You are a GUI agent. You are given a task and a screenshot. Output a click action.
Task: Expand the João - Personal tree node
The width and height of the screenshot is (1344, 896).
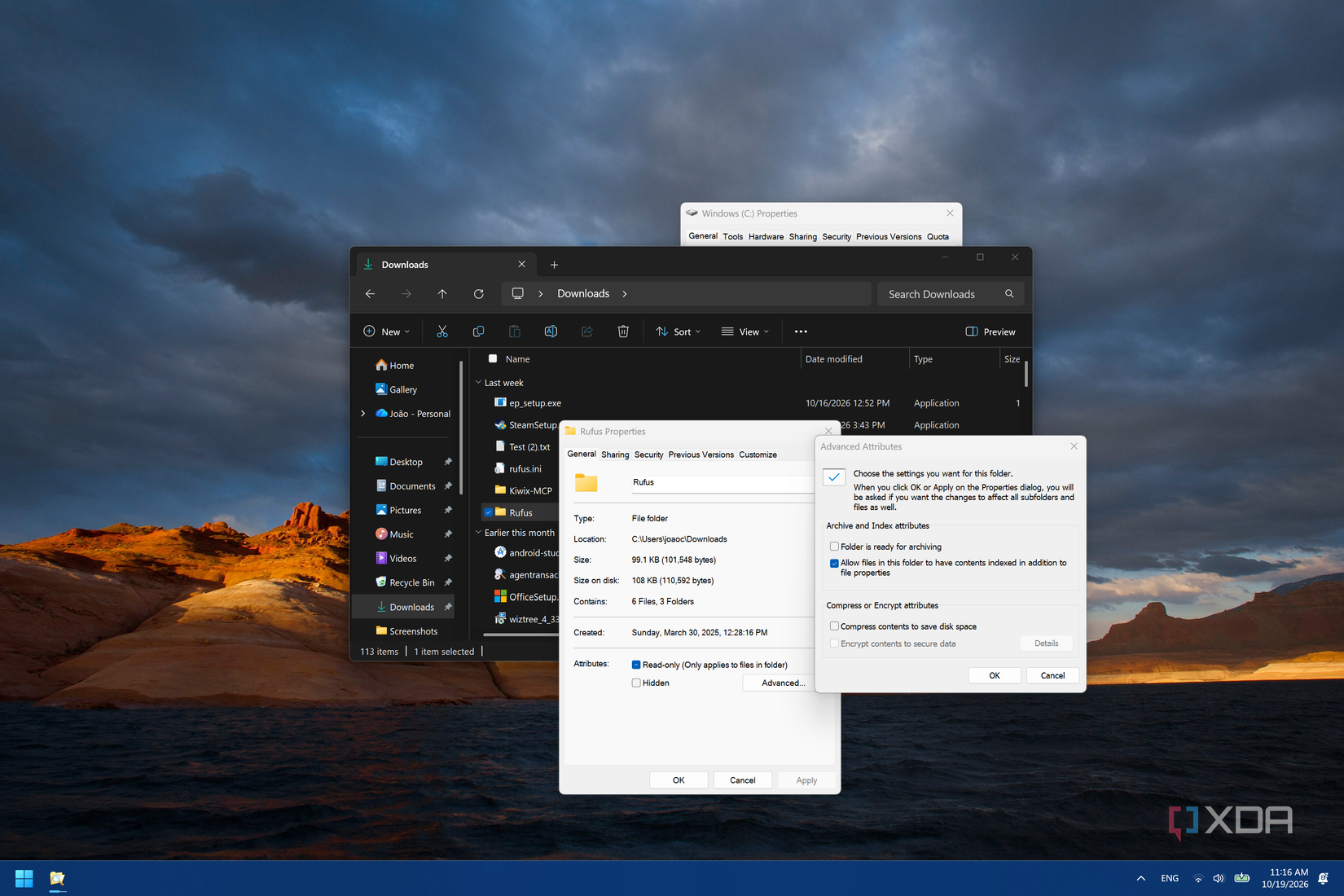[363, 414]
